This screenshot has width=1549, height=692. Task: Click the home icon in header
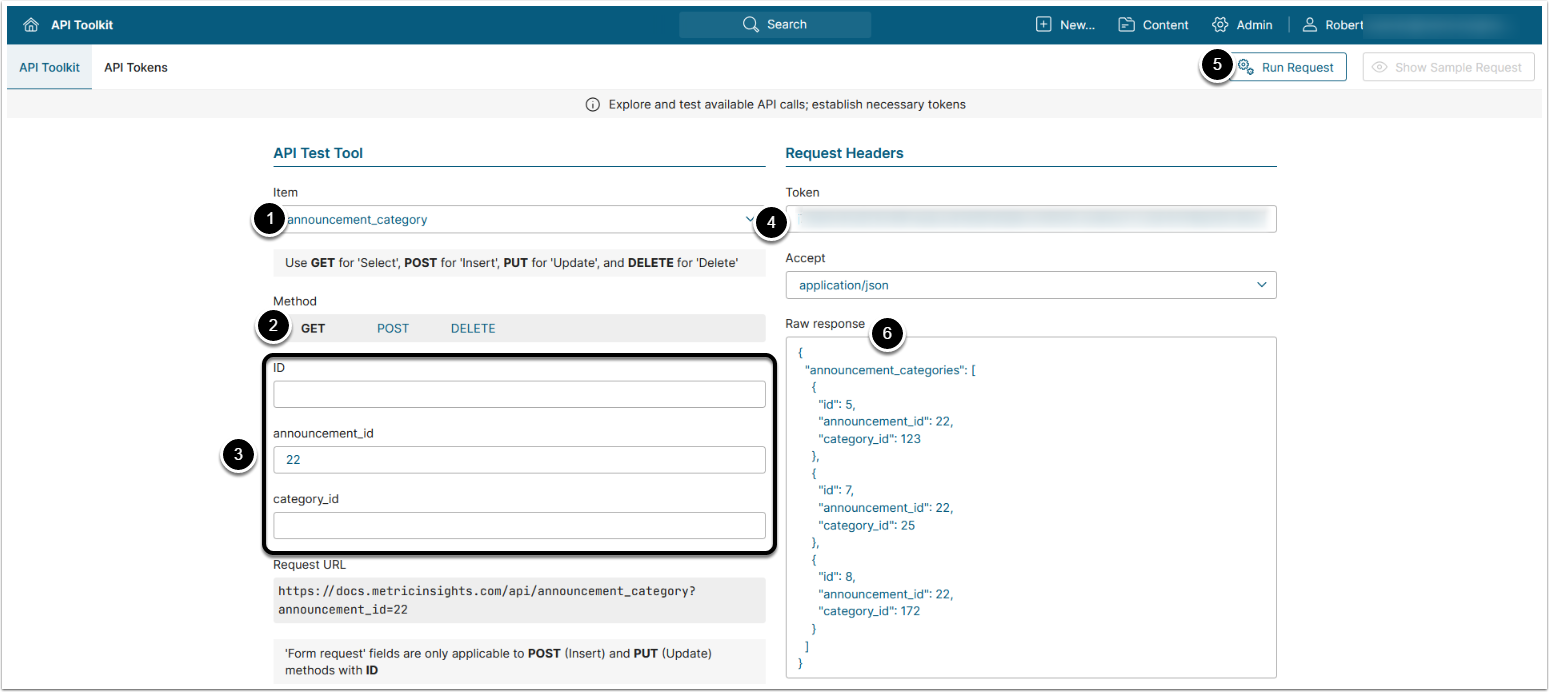click(30, 25)
